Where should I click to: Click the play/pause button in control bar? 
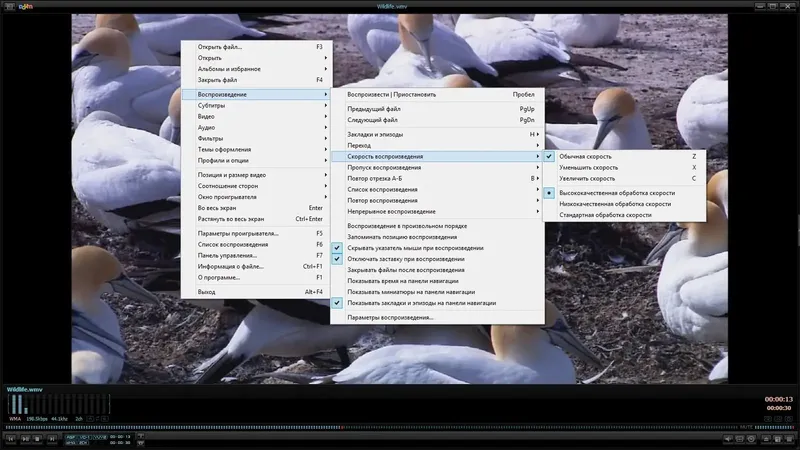25,438
